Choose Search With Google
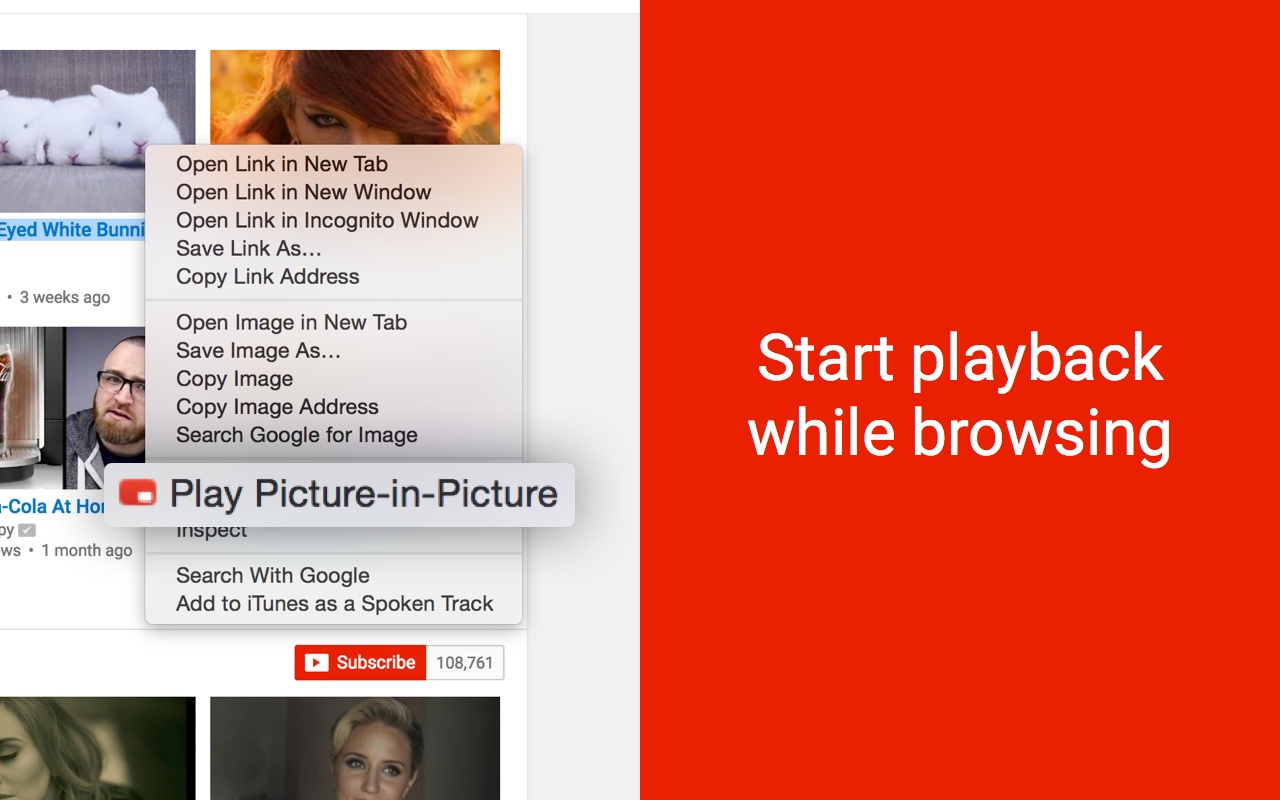The height and width of the screenshot is (800, 1280). coord(272,575)
